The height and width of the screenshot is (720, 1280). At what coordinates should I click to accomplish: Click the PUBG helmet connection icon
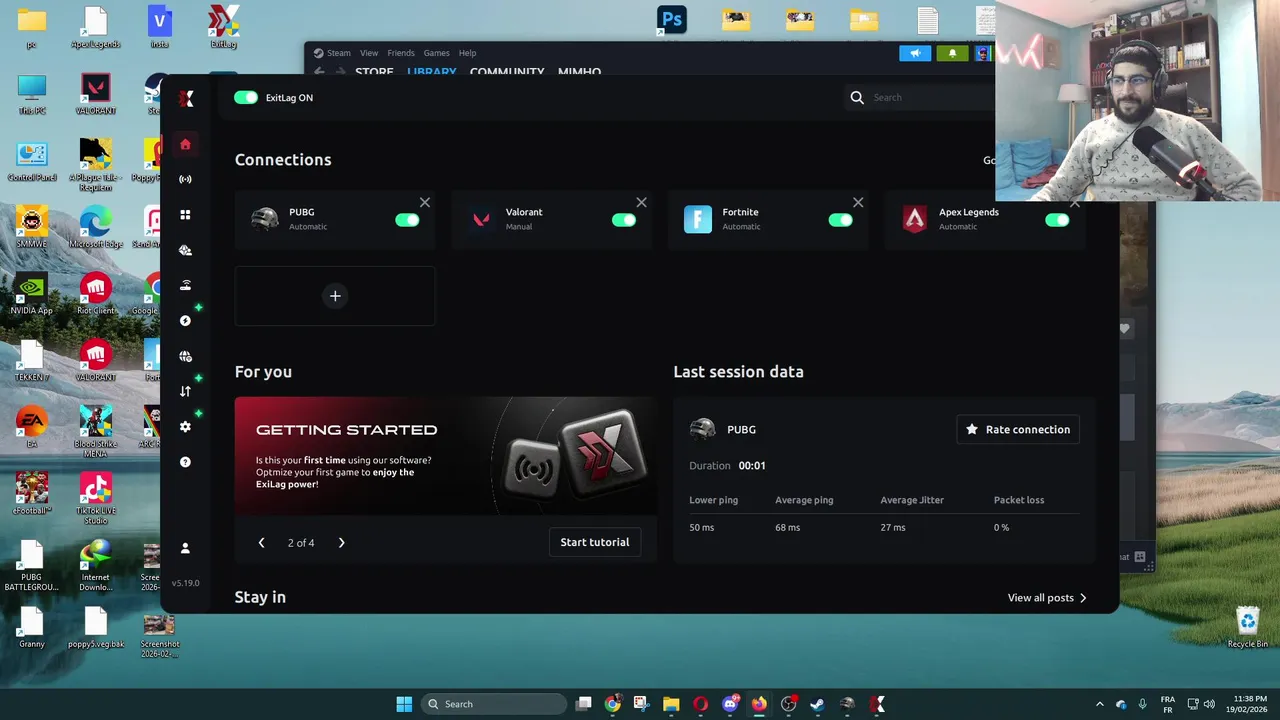(x=265, y=219)
